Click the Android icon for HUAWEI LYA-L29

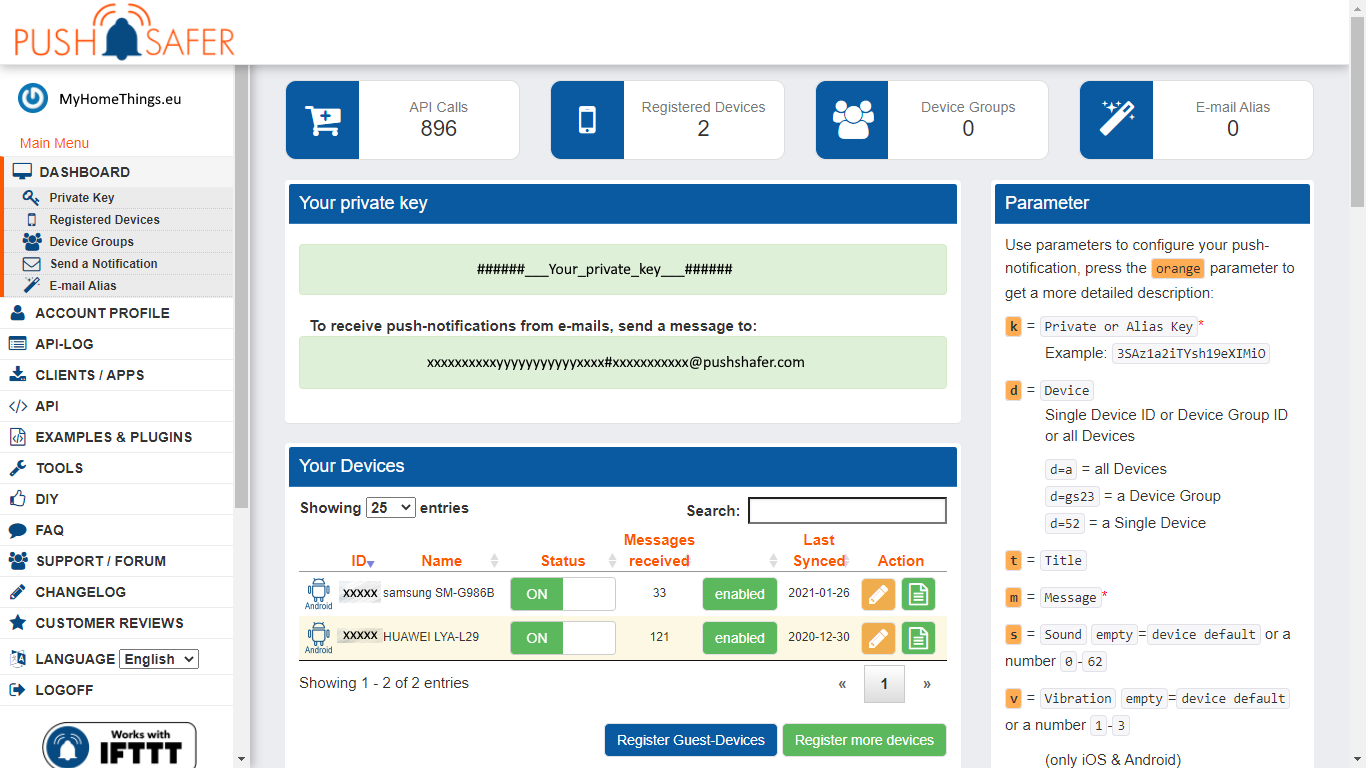click(x=319, y=638)
